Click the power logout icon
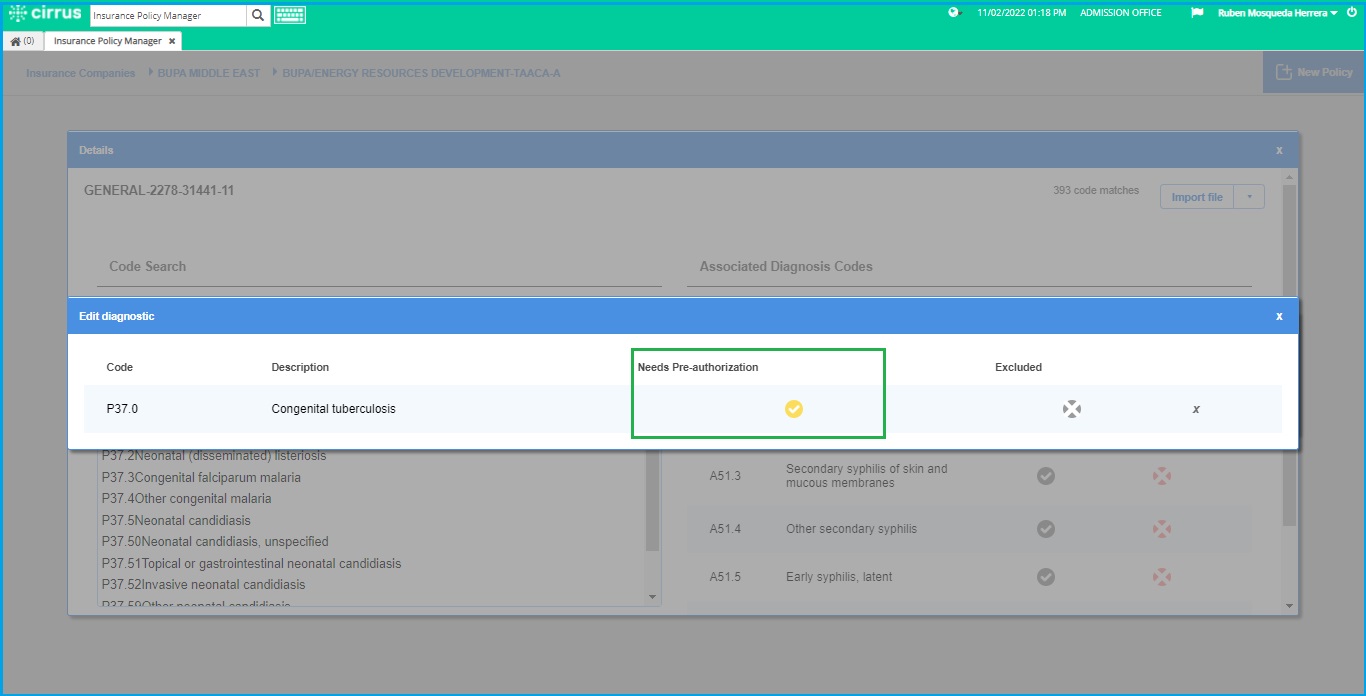The image size is (1366, 696). [x=1352, y=13]
